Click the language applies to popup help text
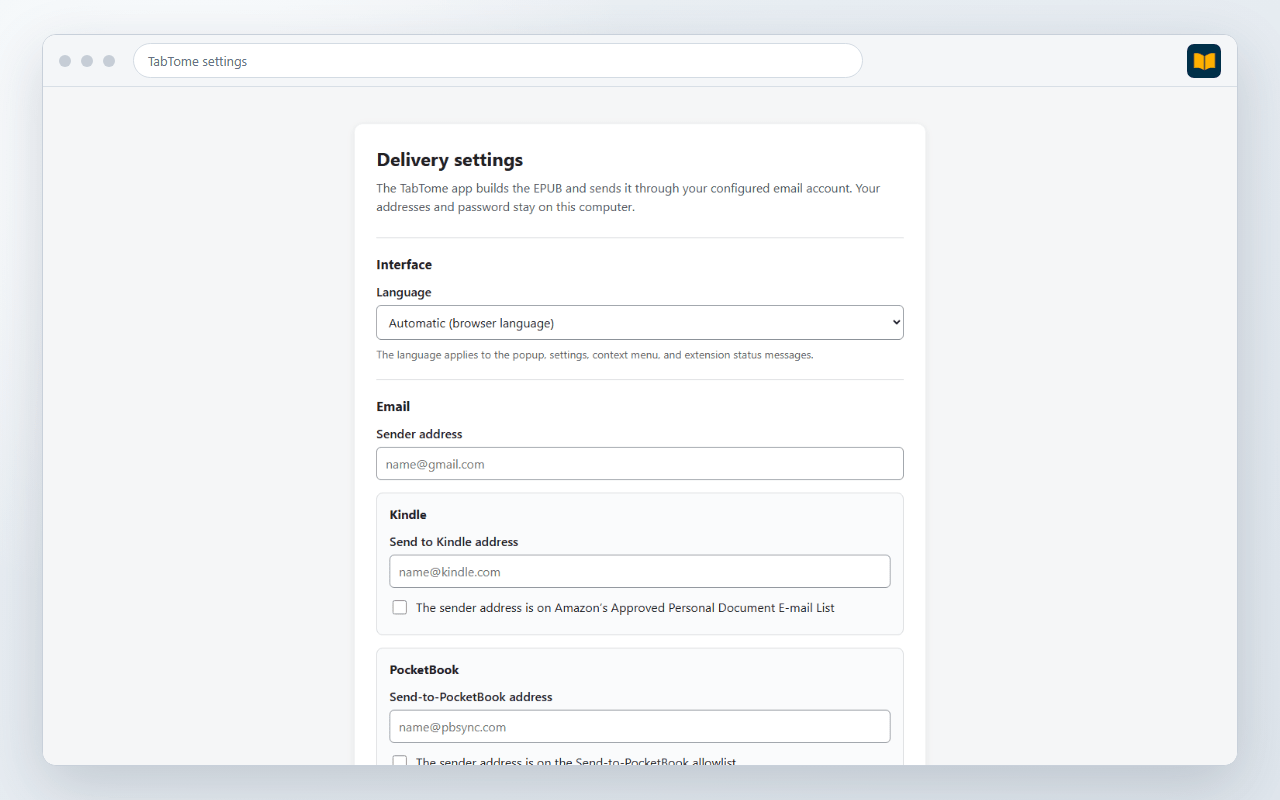The image size is (1280, 800). coord(595,355)
